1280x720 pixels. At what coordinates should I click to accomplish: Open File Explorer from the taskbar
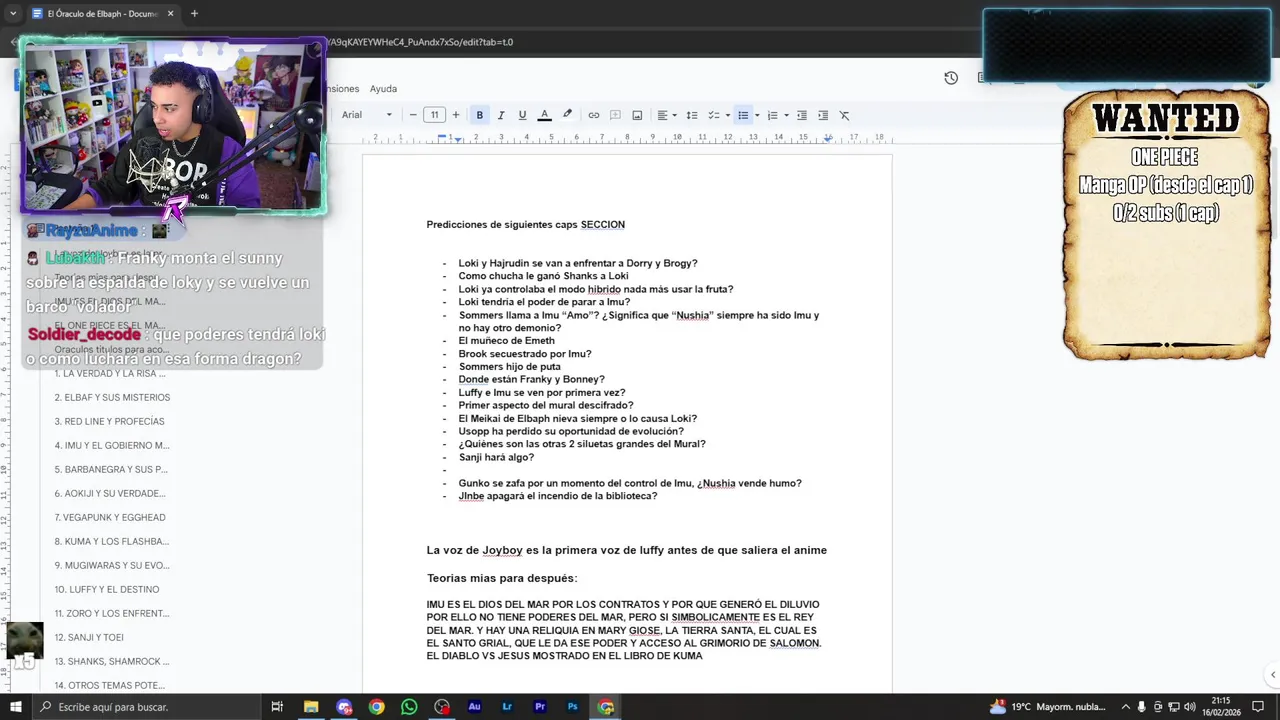pos(311,707)
